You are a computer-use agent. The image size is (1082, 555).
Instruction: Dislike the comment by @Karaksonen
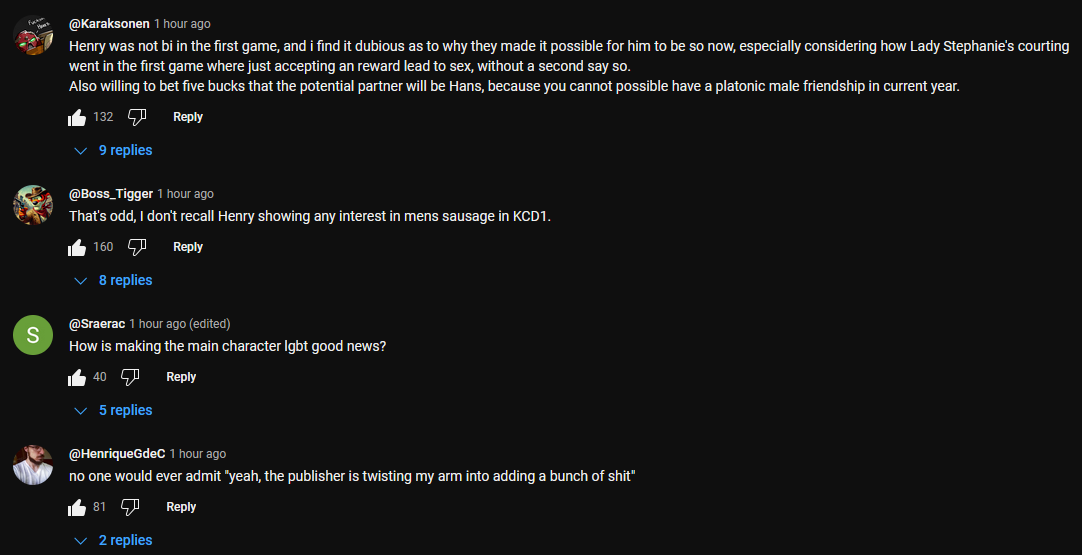point(137,117)
